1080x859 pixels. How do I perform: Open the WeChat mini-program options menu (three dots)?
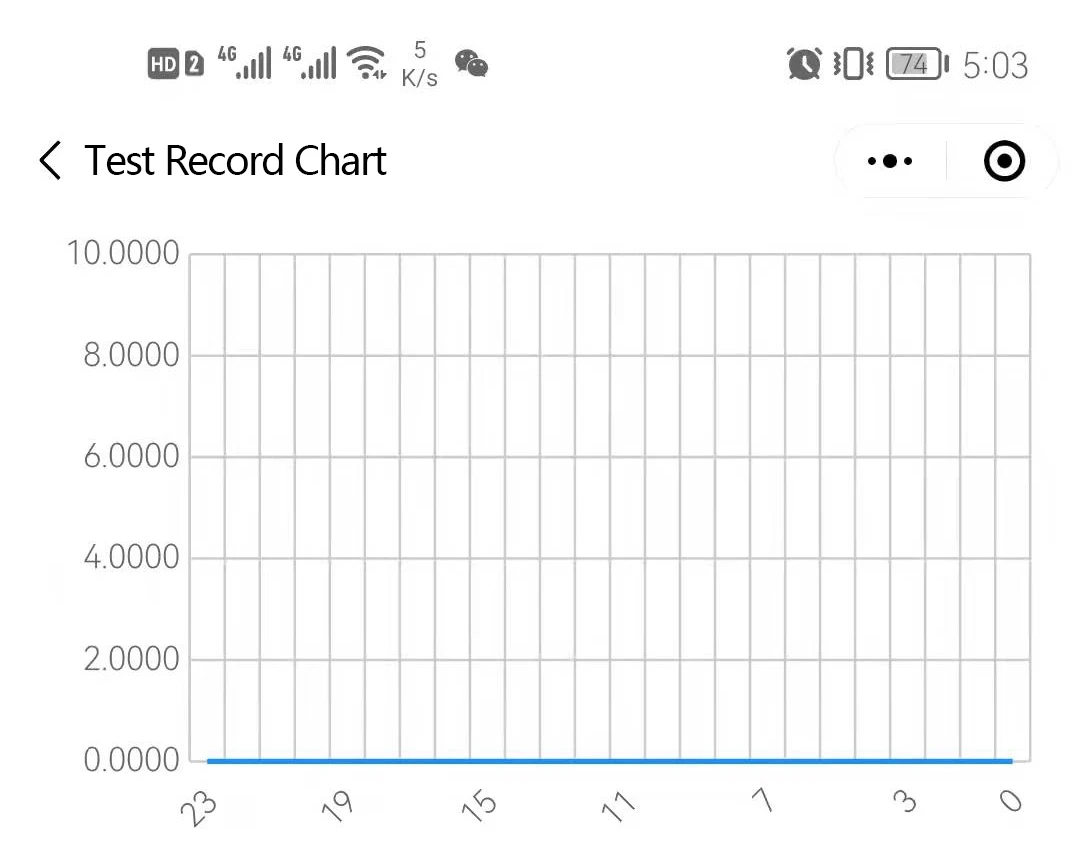click(888, 160)
